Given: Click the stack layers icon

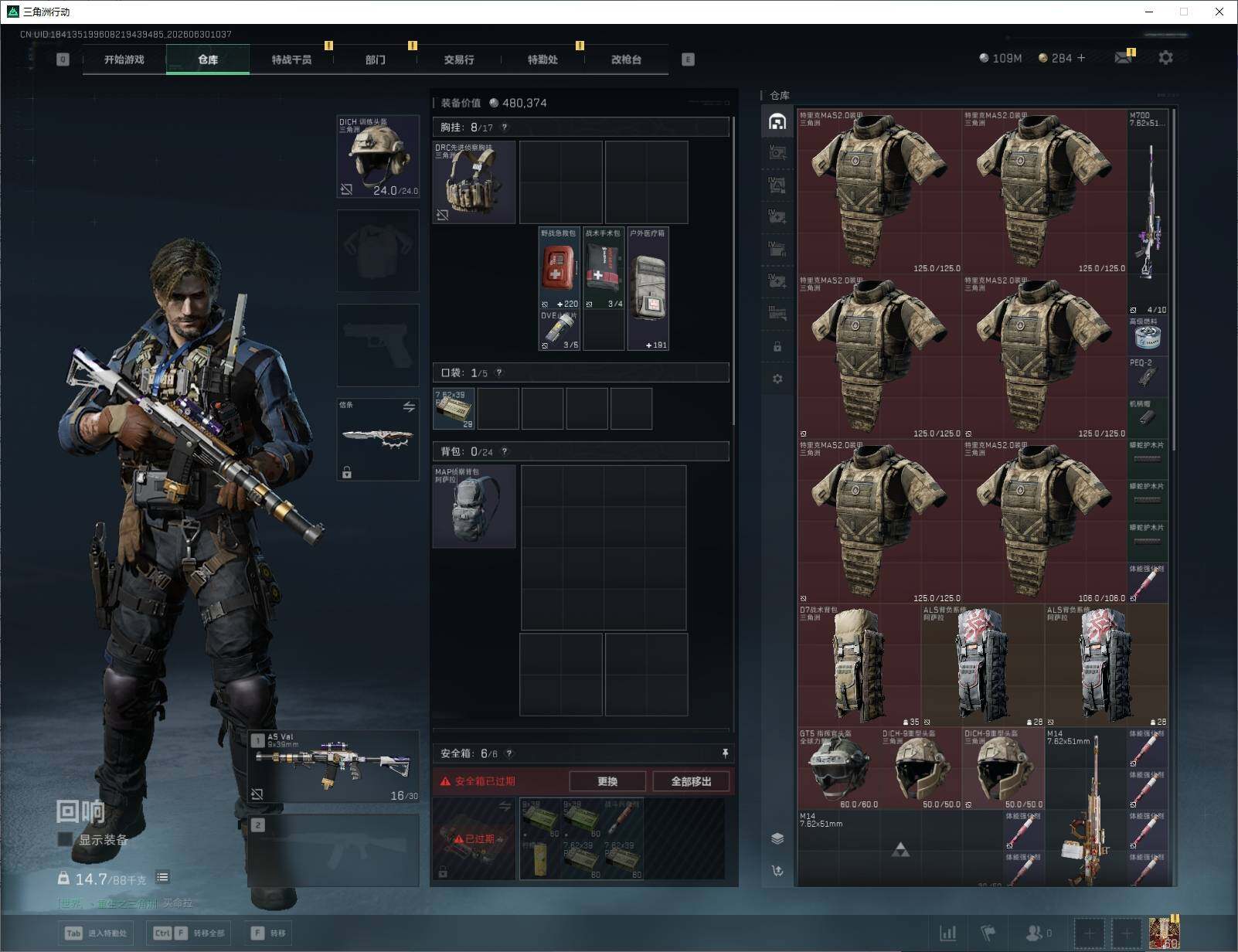Looking at the screenshot, I should tap(777, 838).
